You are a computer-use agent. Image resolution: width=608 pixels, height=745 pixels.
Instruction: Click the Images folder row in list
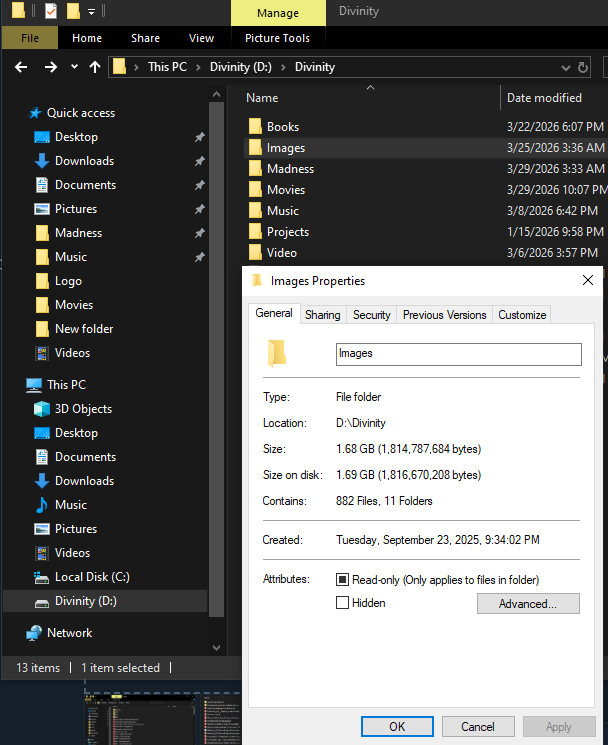[x=426, y=148]
